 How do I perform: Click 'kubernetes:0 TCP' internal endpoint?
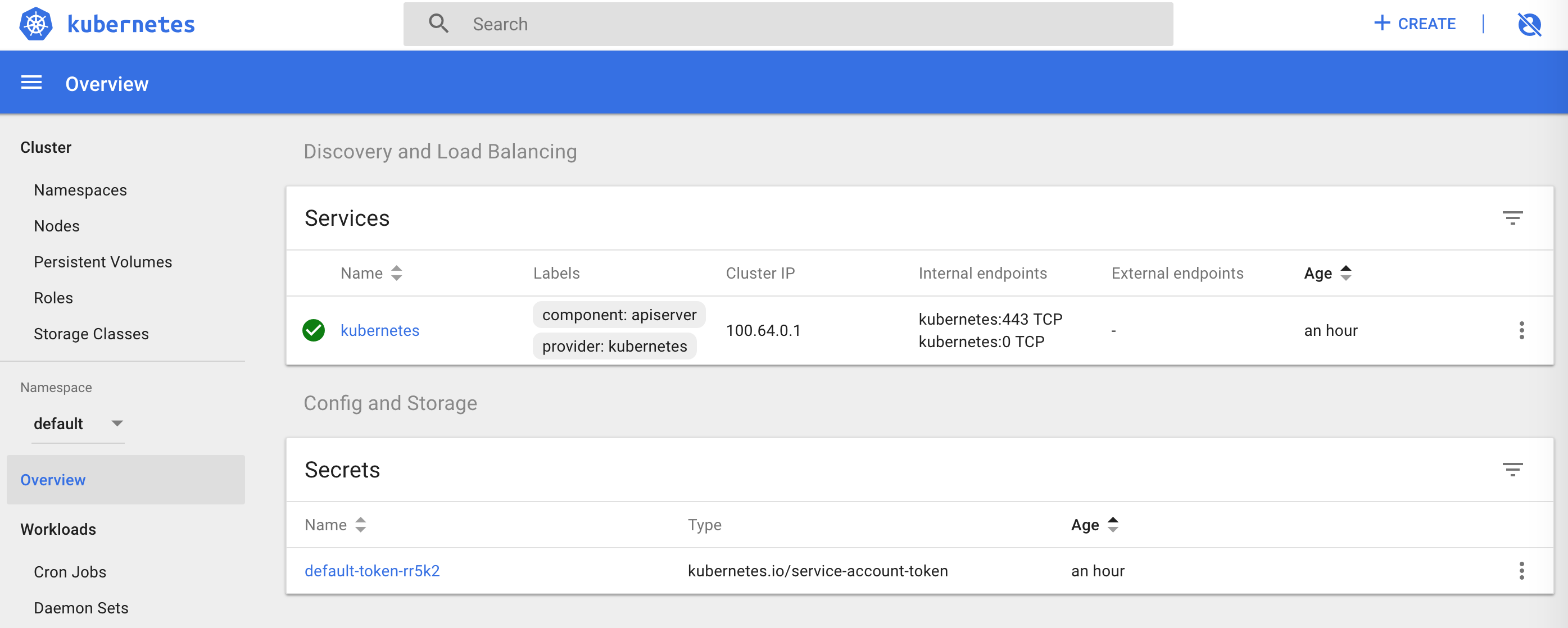point(981,342)
